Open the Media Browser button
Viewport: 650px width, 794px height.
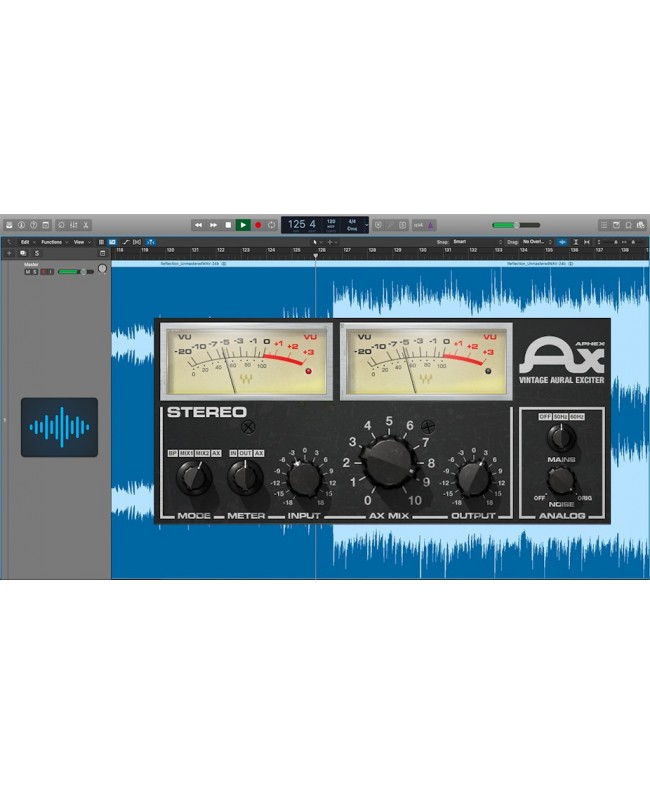click(640, 225)
